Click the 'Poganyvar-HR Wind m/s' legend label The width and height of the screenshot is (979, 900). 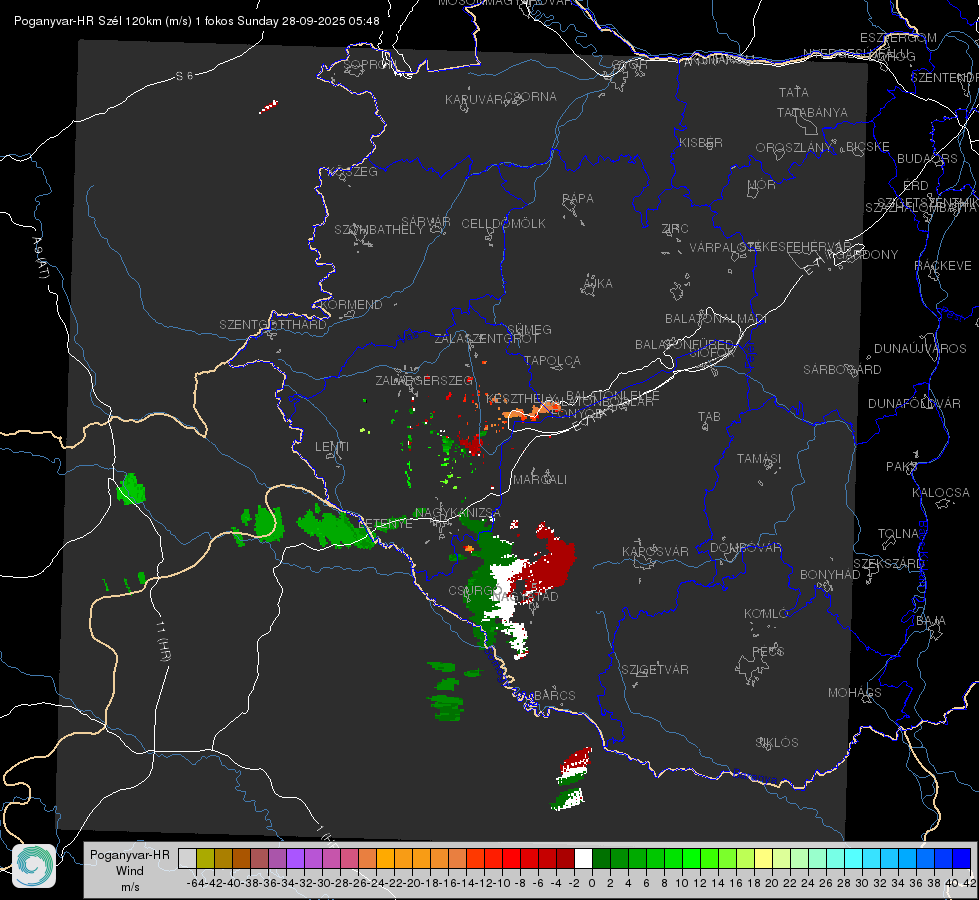[x=130, y=871]
